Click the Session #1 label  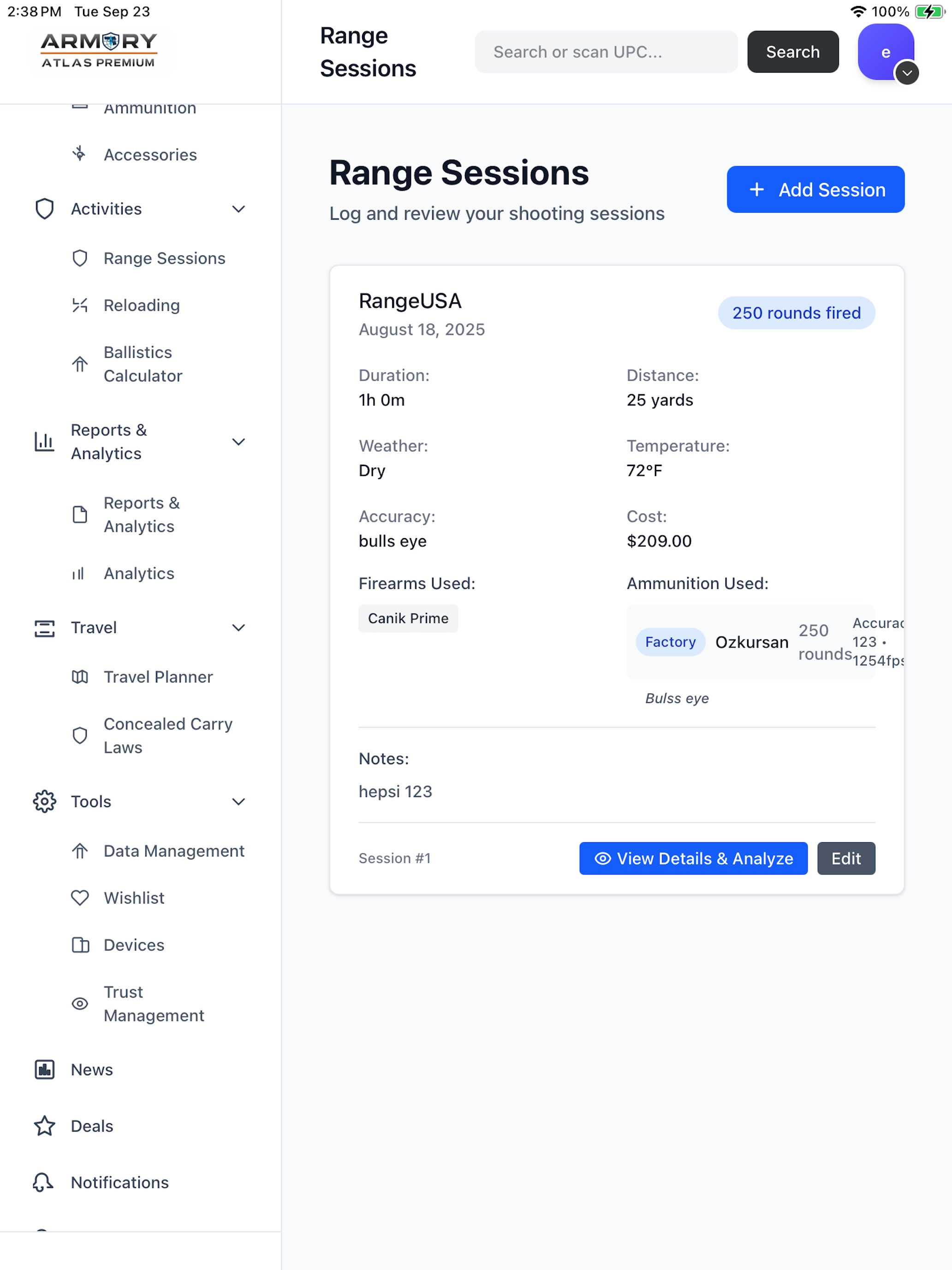click(394, 858)
